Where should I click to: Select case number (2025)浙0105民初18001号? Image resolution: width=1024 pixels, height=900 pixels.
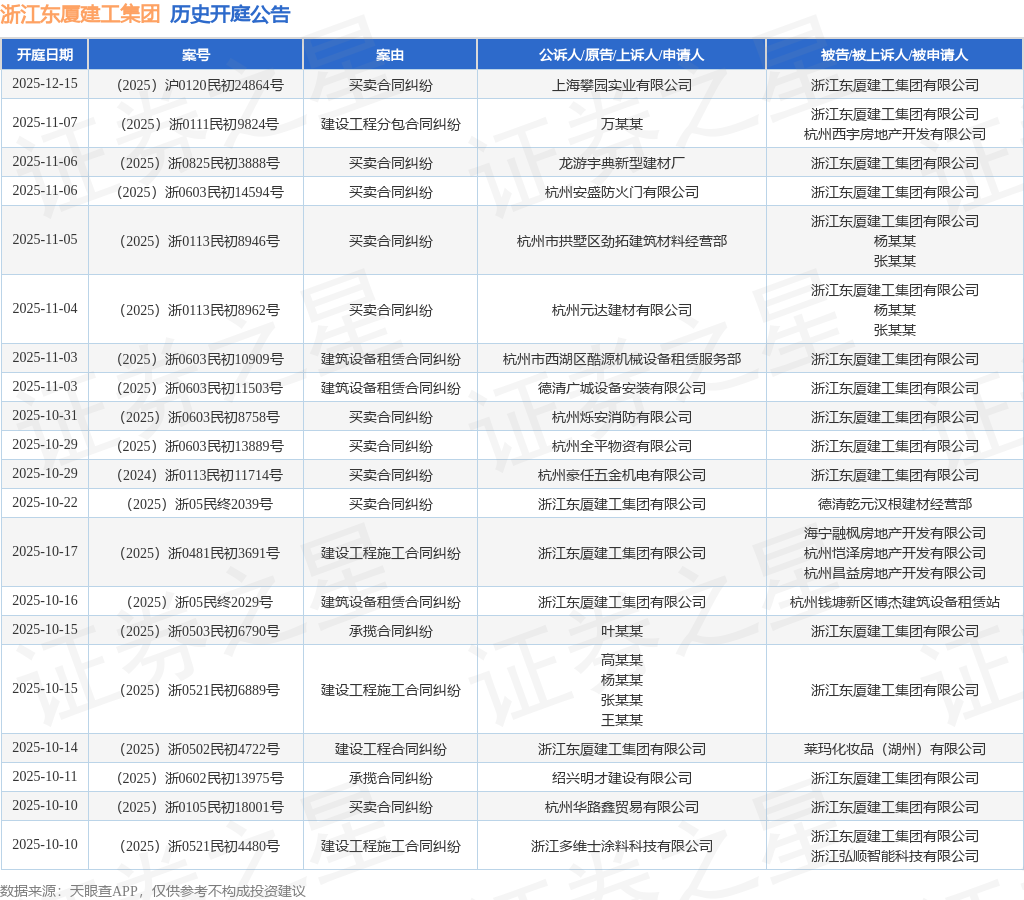click(200, 807)
